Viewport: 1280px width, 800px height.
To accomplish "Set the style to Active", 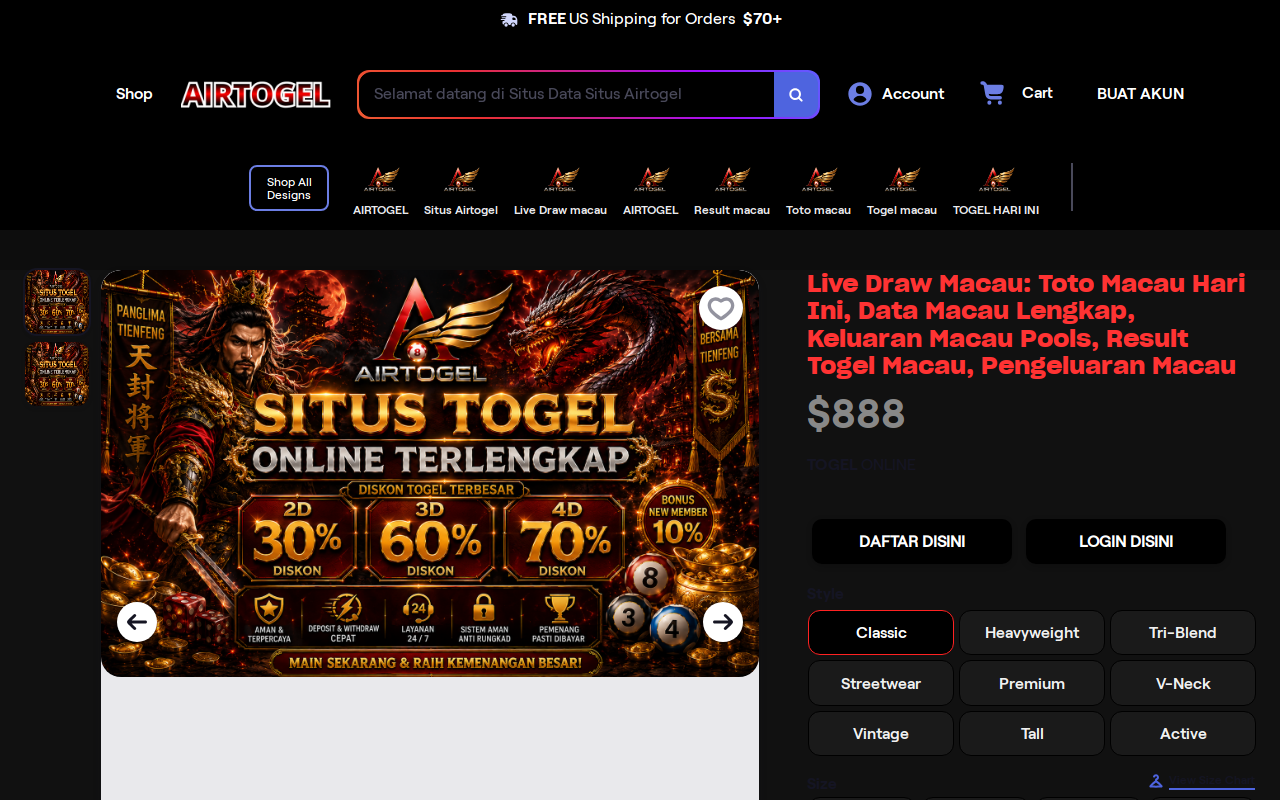I will click(x=1183, y=734).
